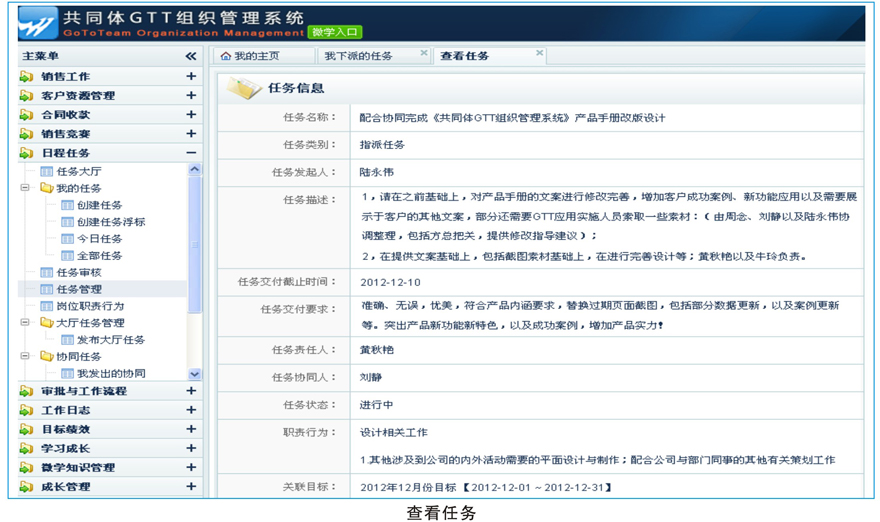The height and width of the screenshot is (522, 880).
Task: Expand the 客户资源管理 section
Action: click(191, 96)
